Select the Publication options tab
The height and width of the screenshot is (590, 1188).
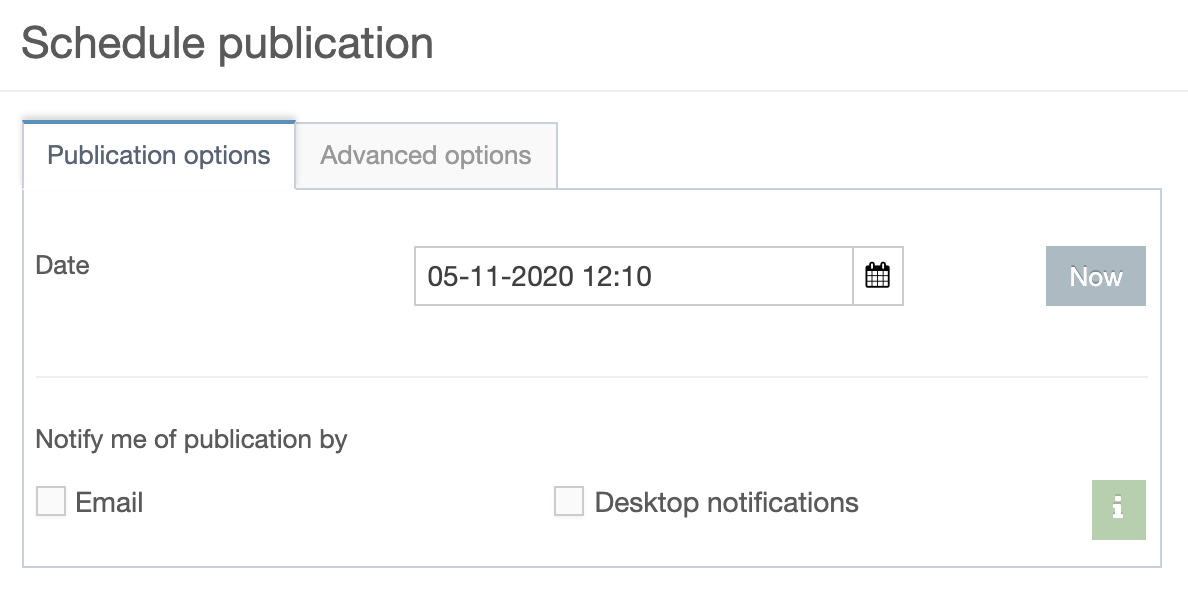158,155
